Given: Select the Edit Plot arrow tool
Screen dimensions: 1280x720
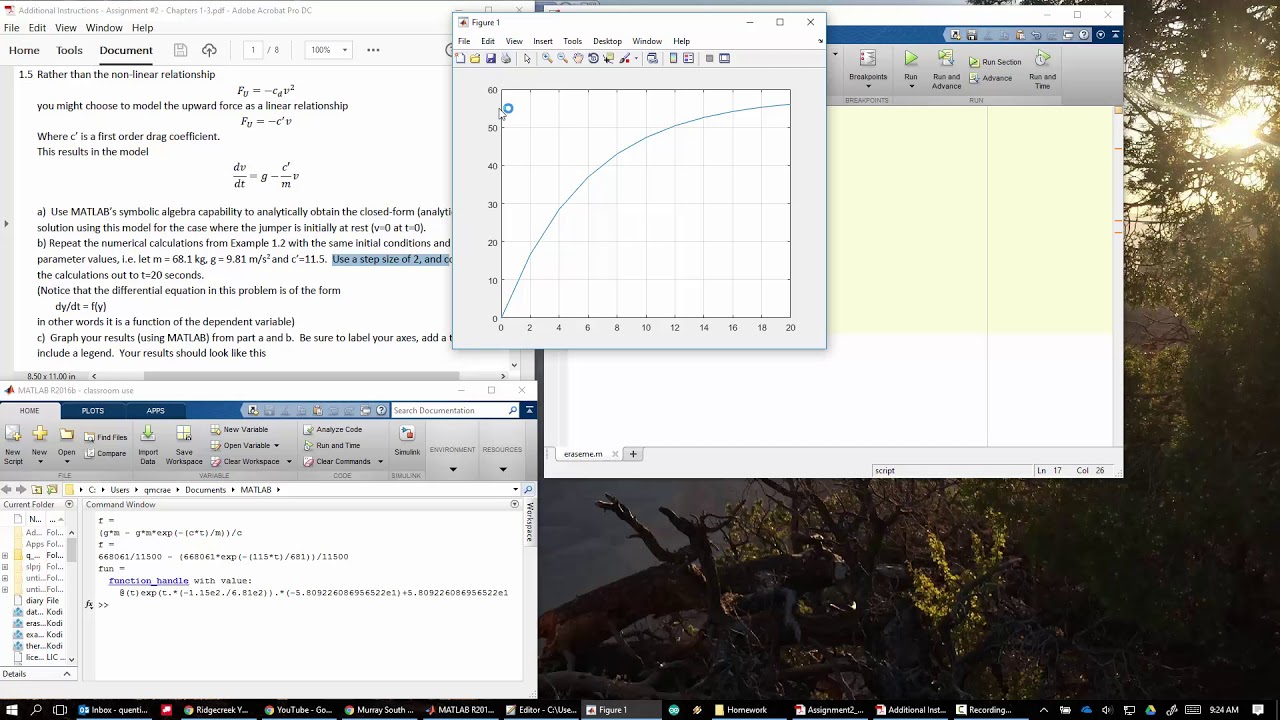Looking at the screenshot, I should 527,58.
